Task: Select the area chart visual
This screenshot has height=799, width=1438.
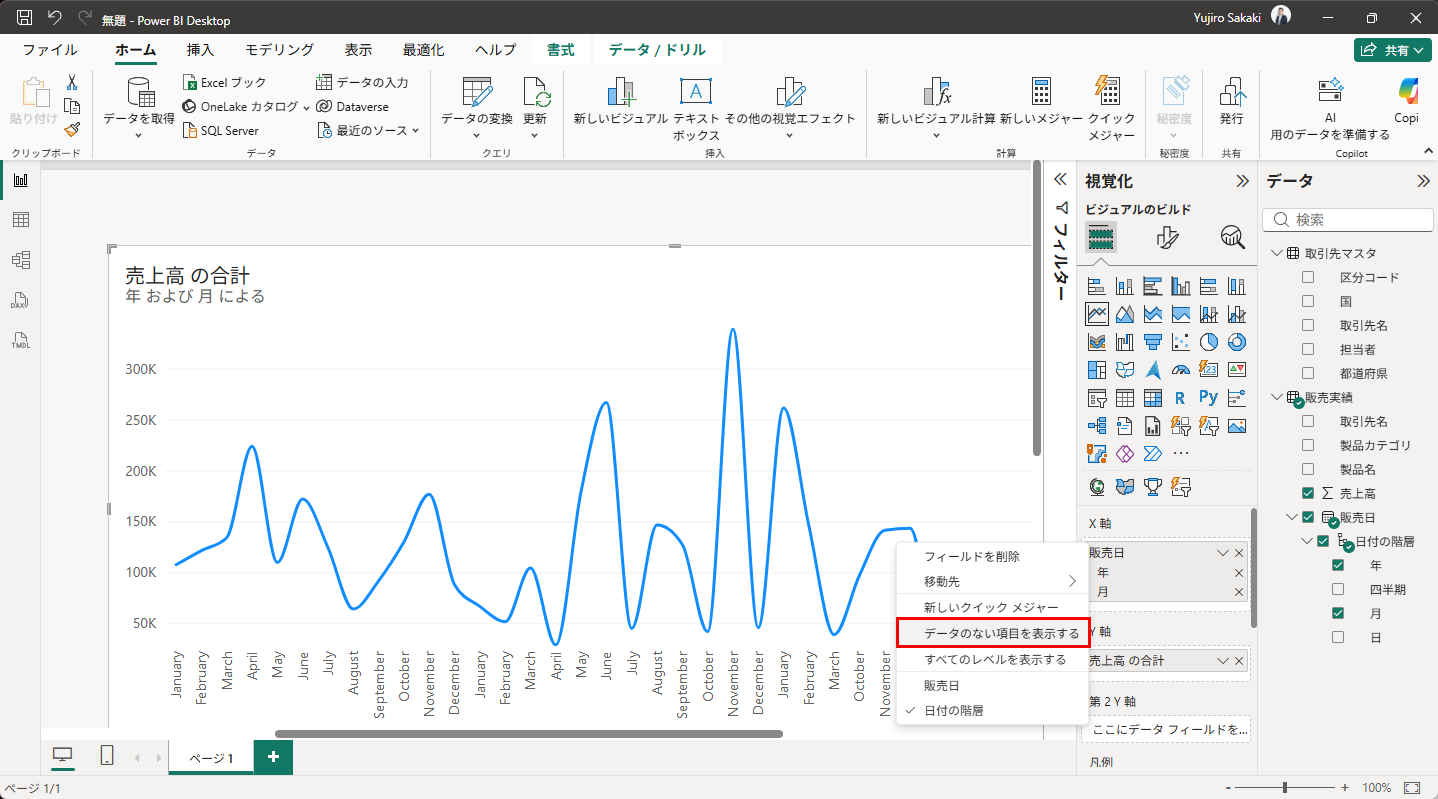Action: click(x=1124, y=314)
